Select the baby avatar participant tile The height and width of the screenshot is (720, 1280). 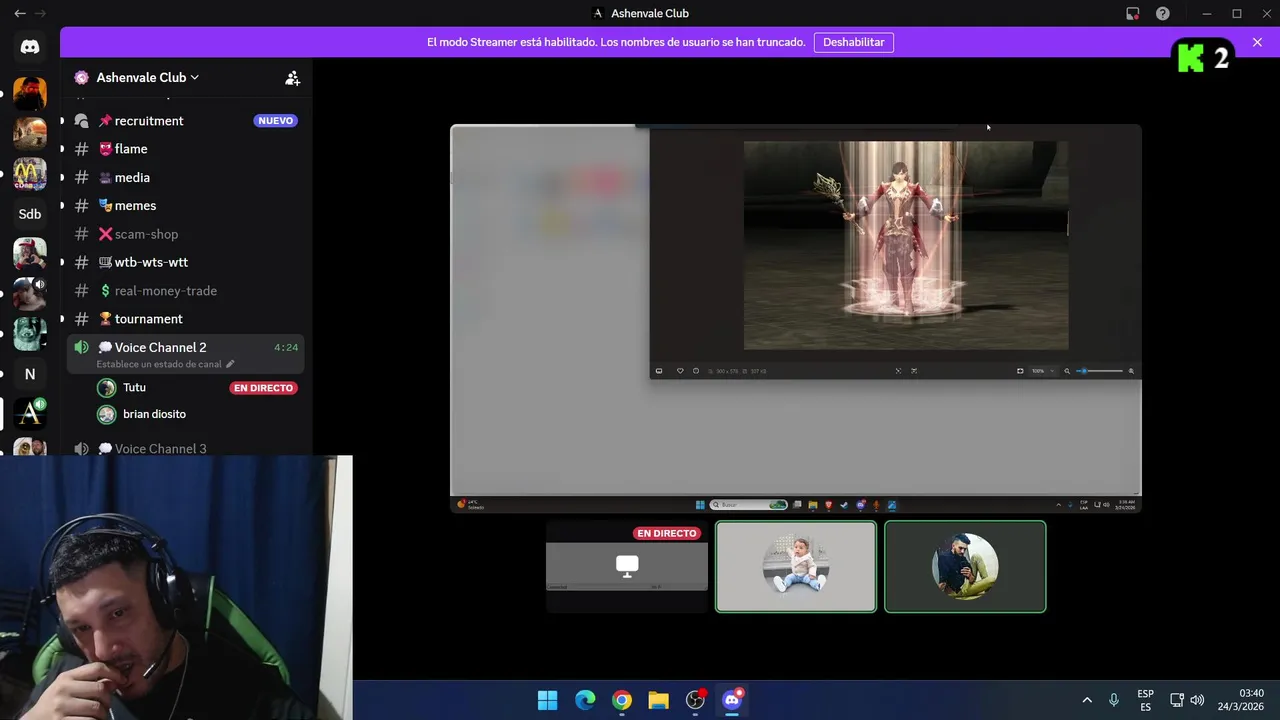tap(796, 566)
